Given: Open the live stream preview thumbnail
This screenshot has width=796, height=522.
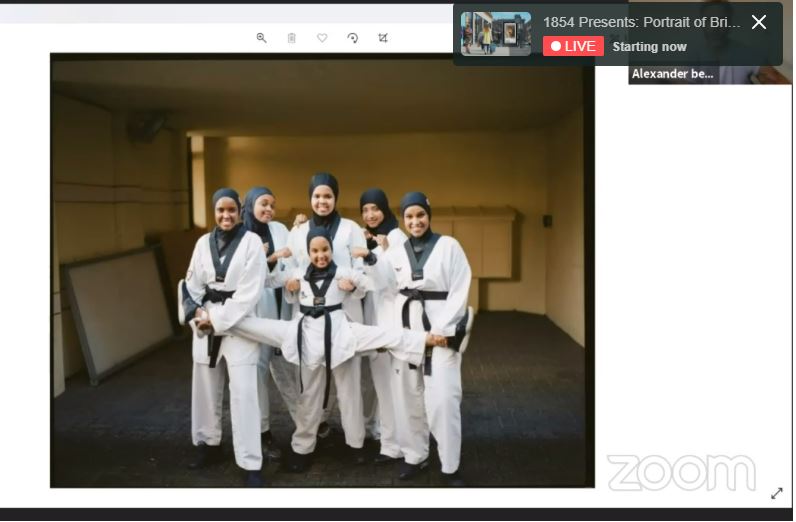Looking at the screenshot, I should click(496, 34).
